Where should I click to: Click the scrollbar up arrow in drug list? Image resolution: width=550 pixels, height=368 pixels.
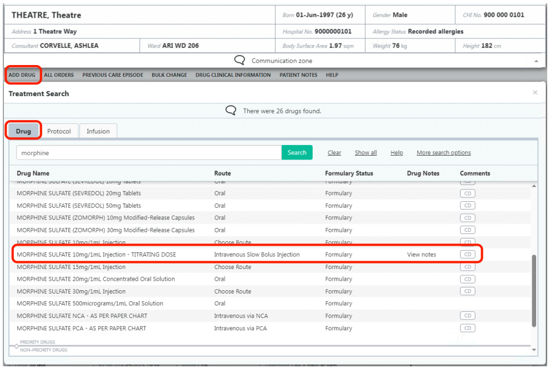tap(534, 186)
